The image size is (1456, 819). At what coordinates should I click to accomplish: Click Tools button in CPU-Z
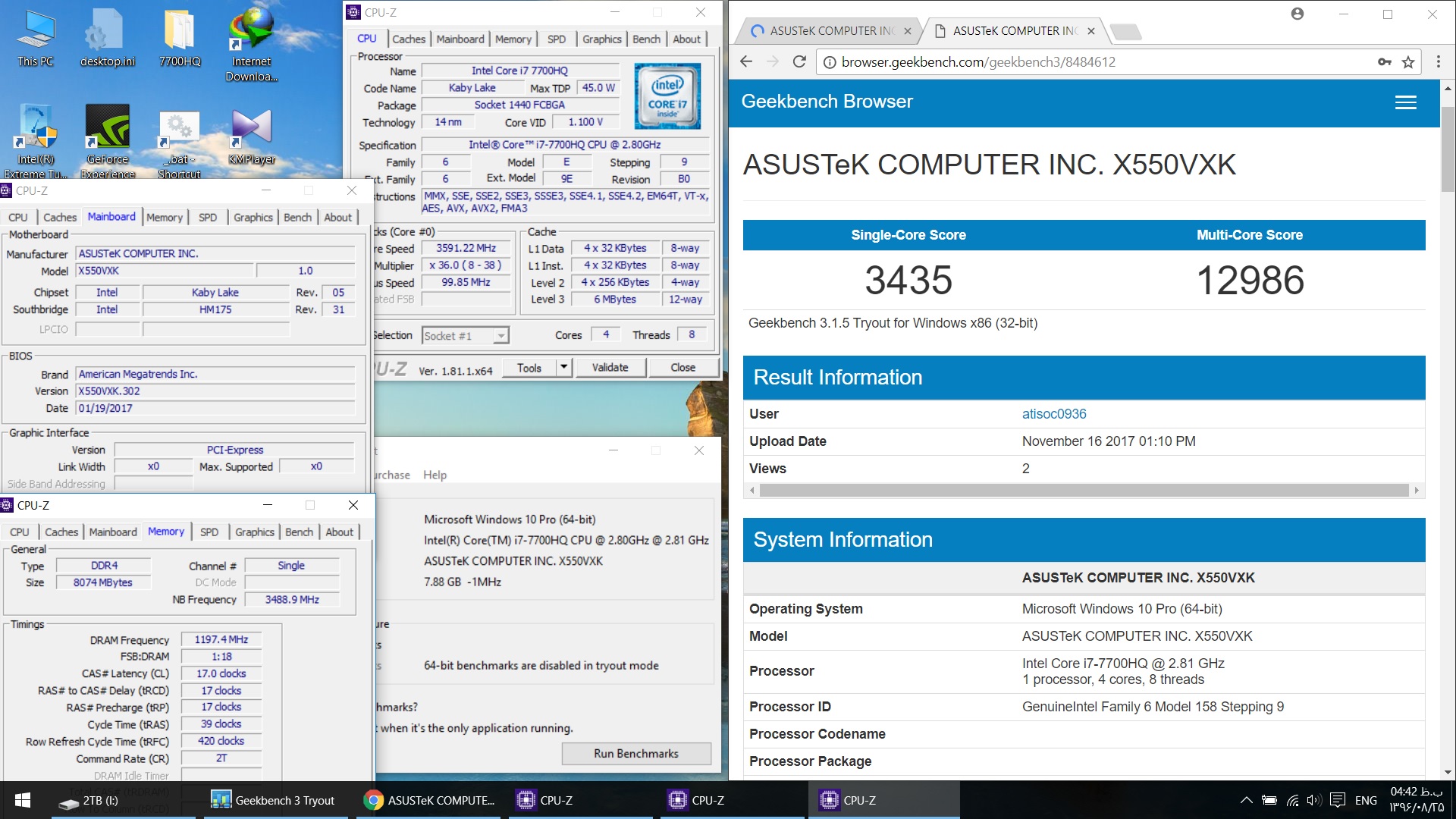click(x=529, y=368)
